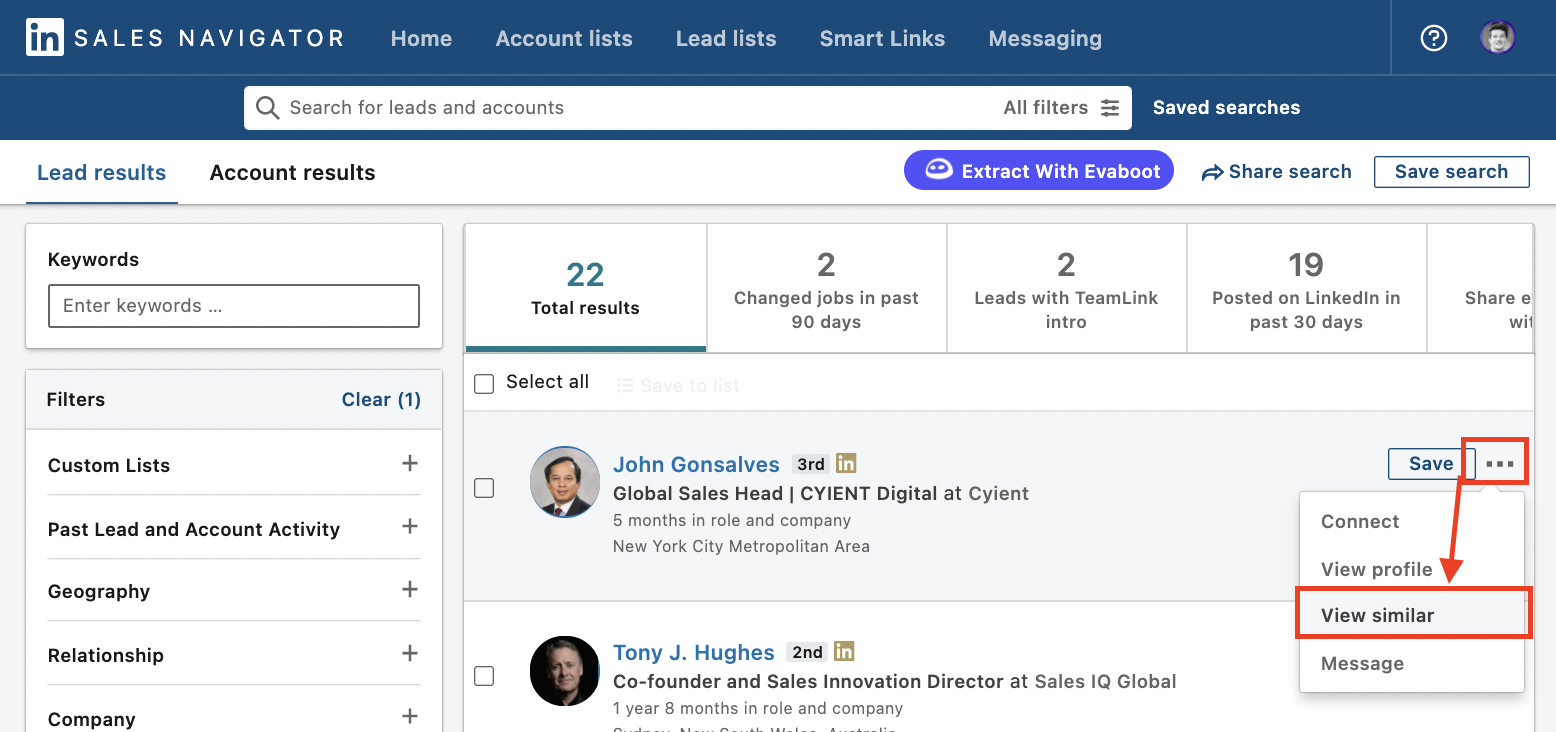This screenshot has width=1556, height=732.
Task: Select Leads with TeamLink intro tile
Action: 1066,288
